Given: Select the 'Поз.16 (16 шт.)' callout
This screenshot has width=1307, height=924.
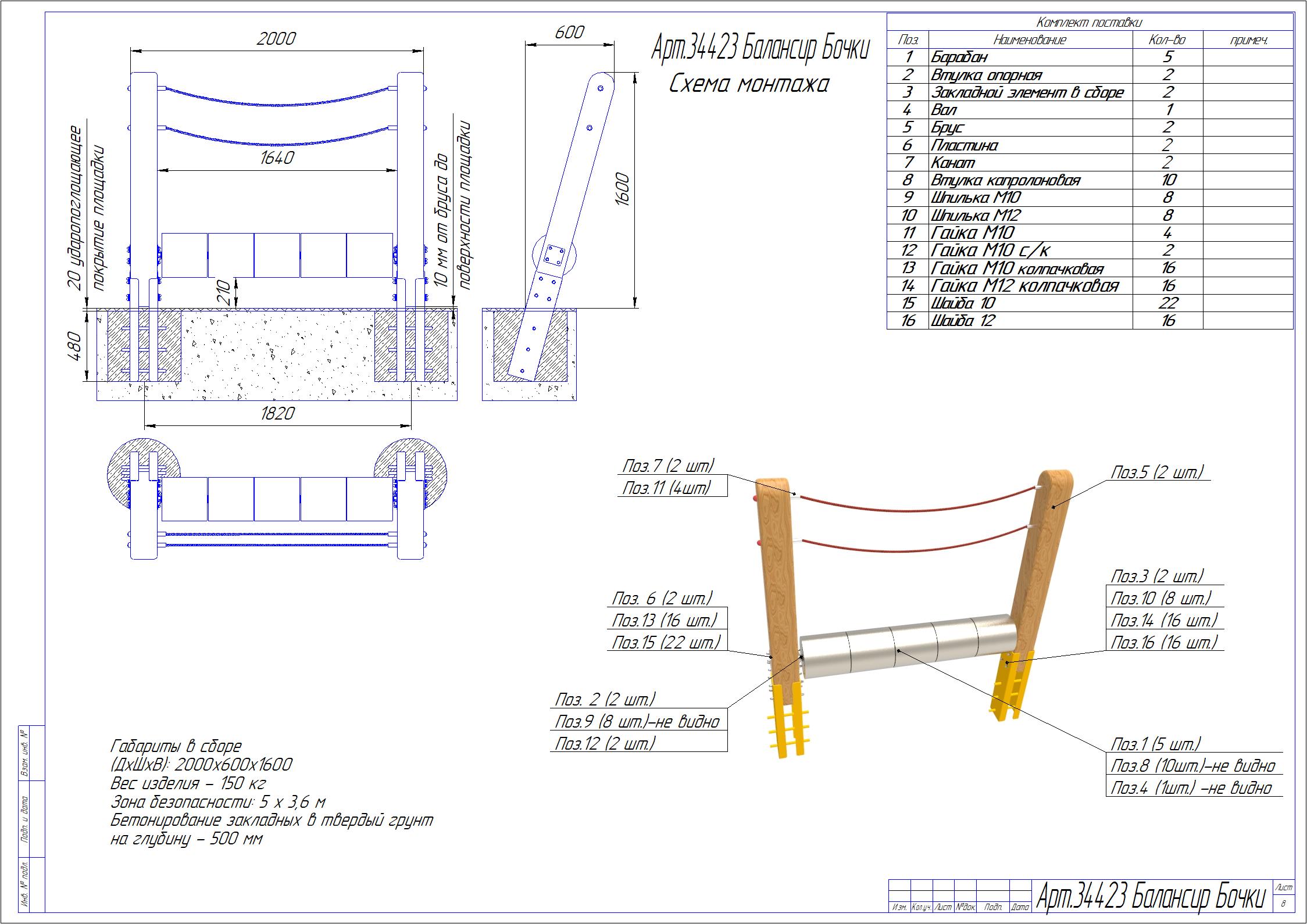Looking at the screenshot, I should point(1163,642).
